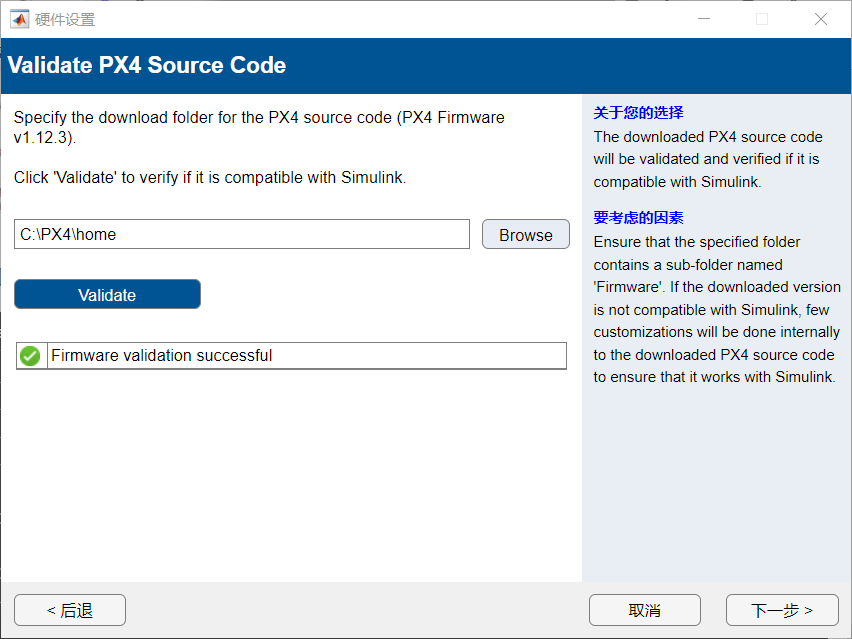This screenshot has width=852, height=639.
Task: Click the MATLAB logo in the title bar
Action: (x=19, y=19)
